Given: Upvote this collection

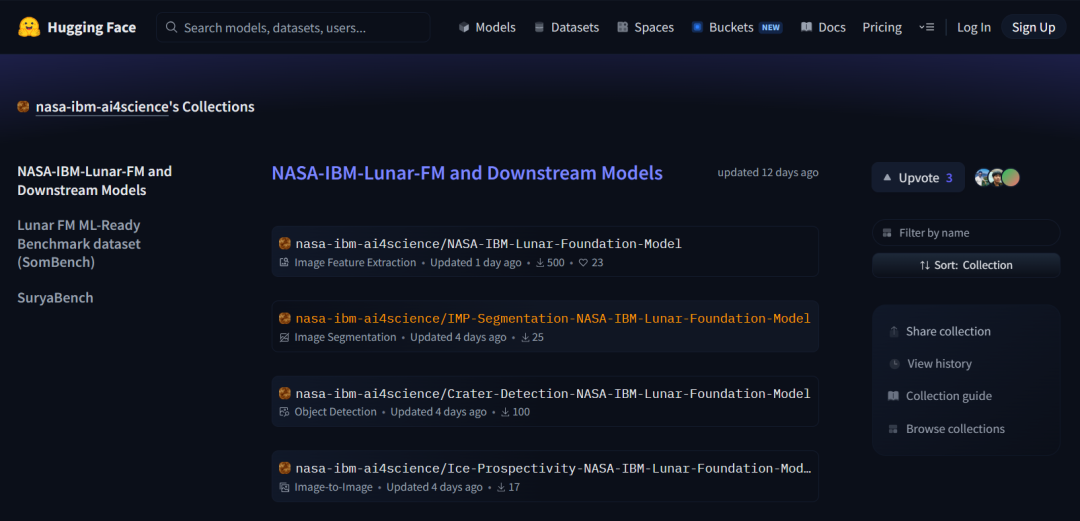Looking at the screenshot, I should point(918,178).
